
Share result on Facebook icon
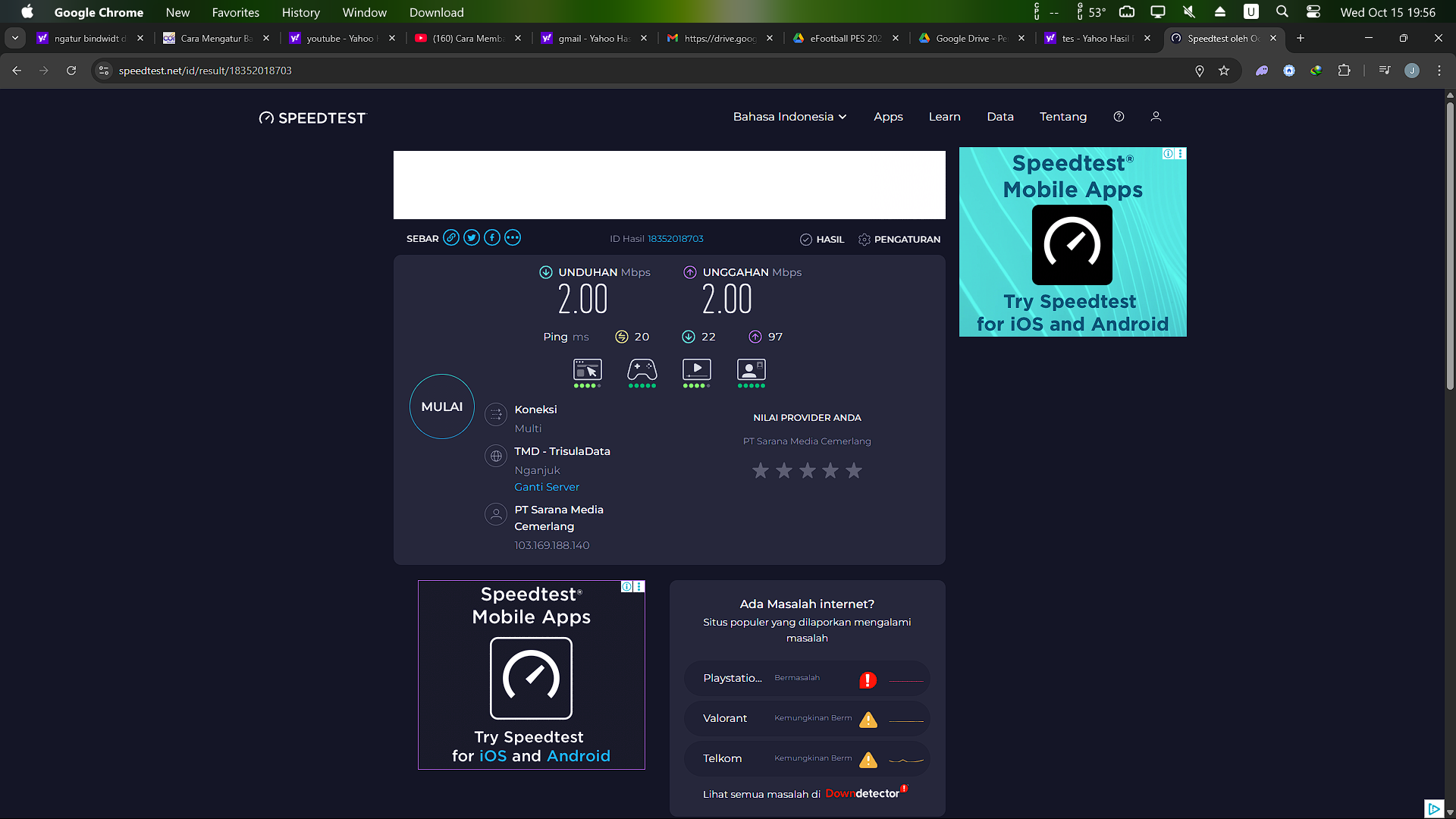[x=492, y=238]
